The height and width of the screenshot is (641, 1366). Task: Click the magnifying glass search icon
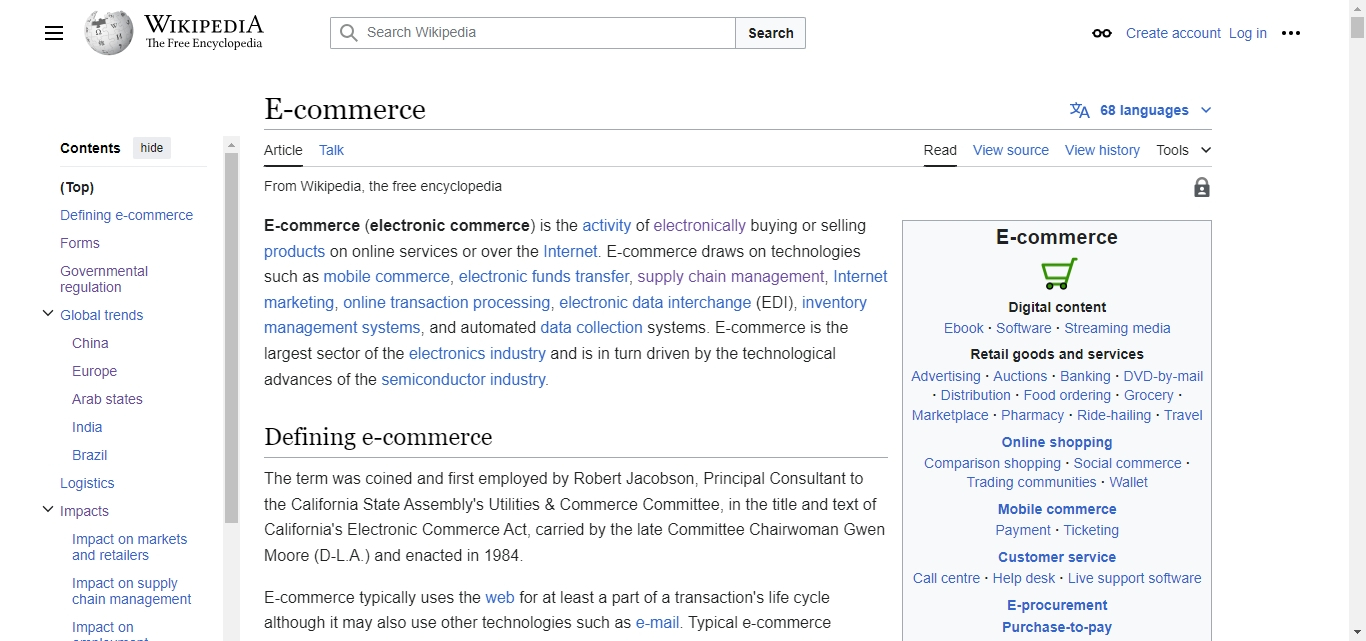click(348, 33)
